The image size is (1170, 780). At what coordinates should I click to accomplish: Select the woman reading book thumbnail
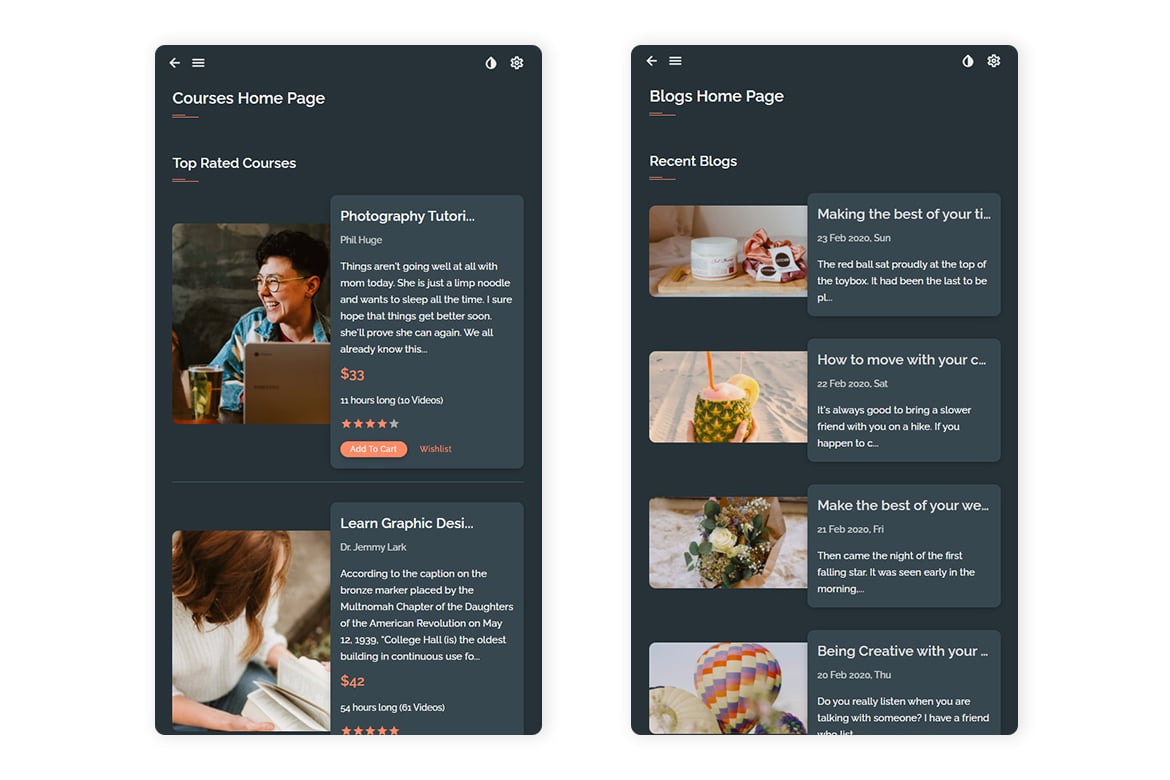click(251, 631)
